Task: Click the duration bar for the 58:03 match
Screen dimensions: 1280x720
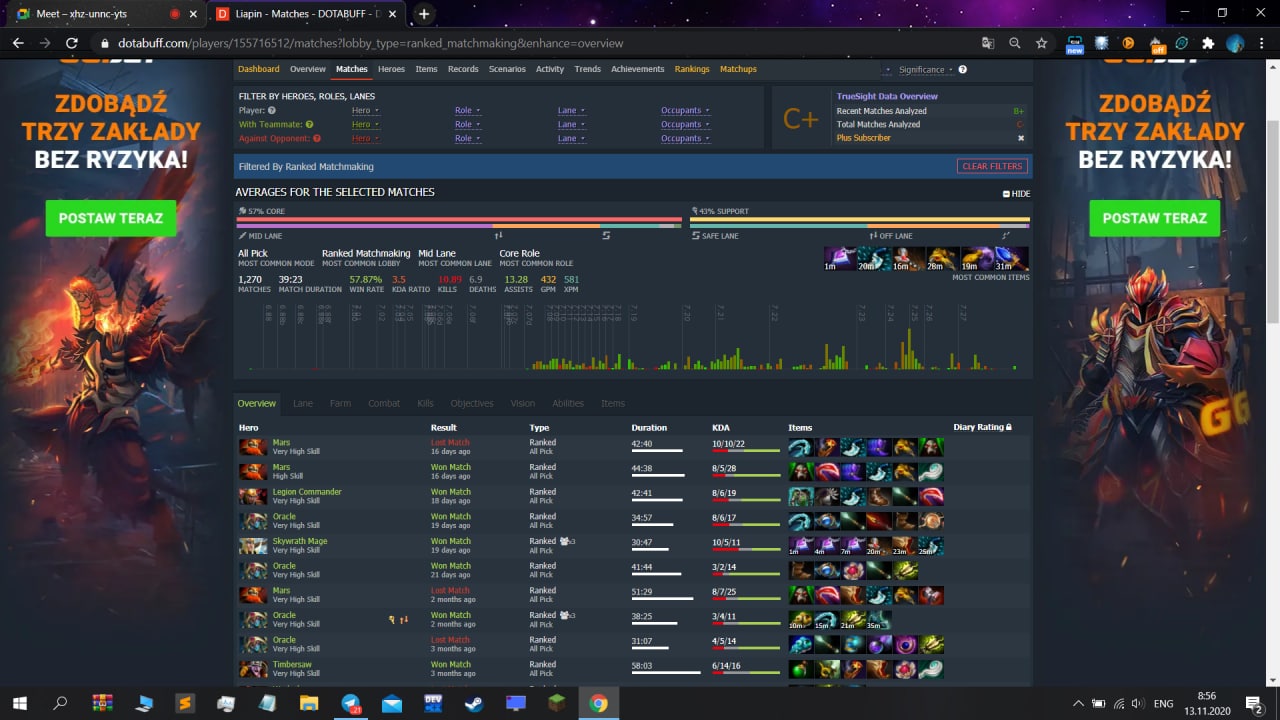Action: pyautogui.click(x=666, y=673)
